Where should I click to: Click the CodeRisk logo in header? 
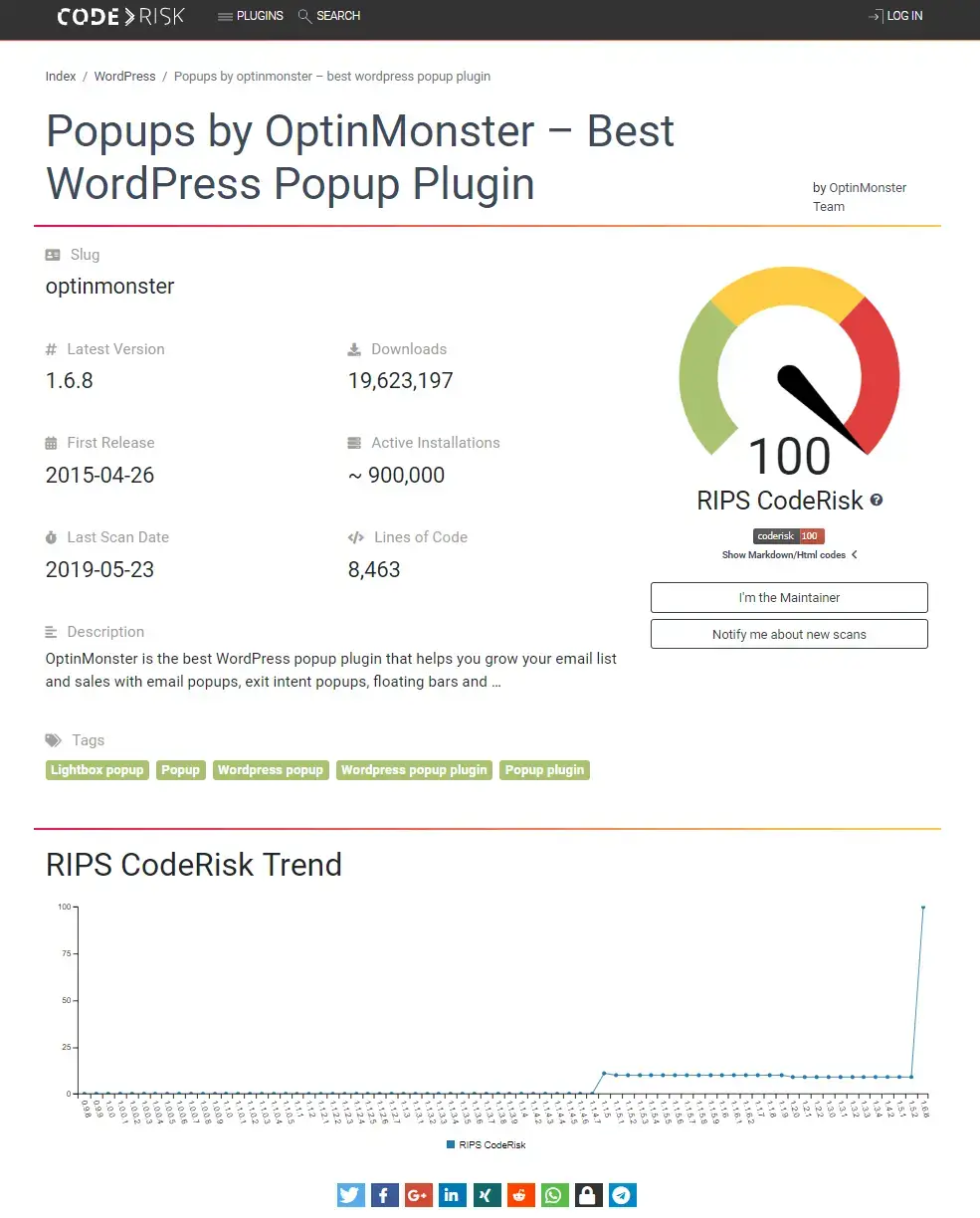click(120, 17)
